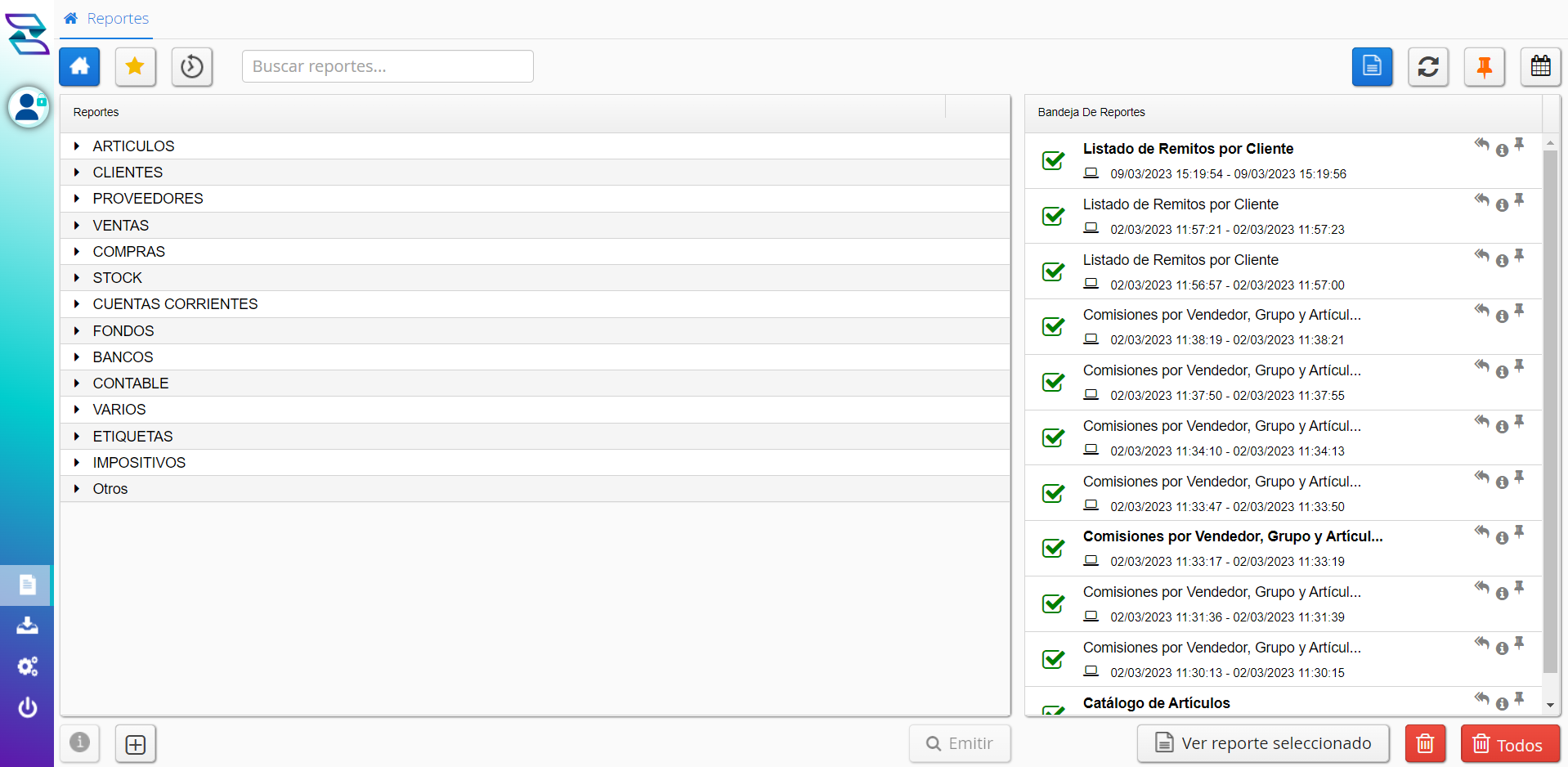Toggle checkbox of report dated 02/03/2023 11:33:17

tap(1054, 549)
